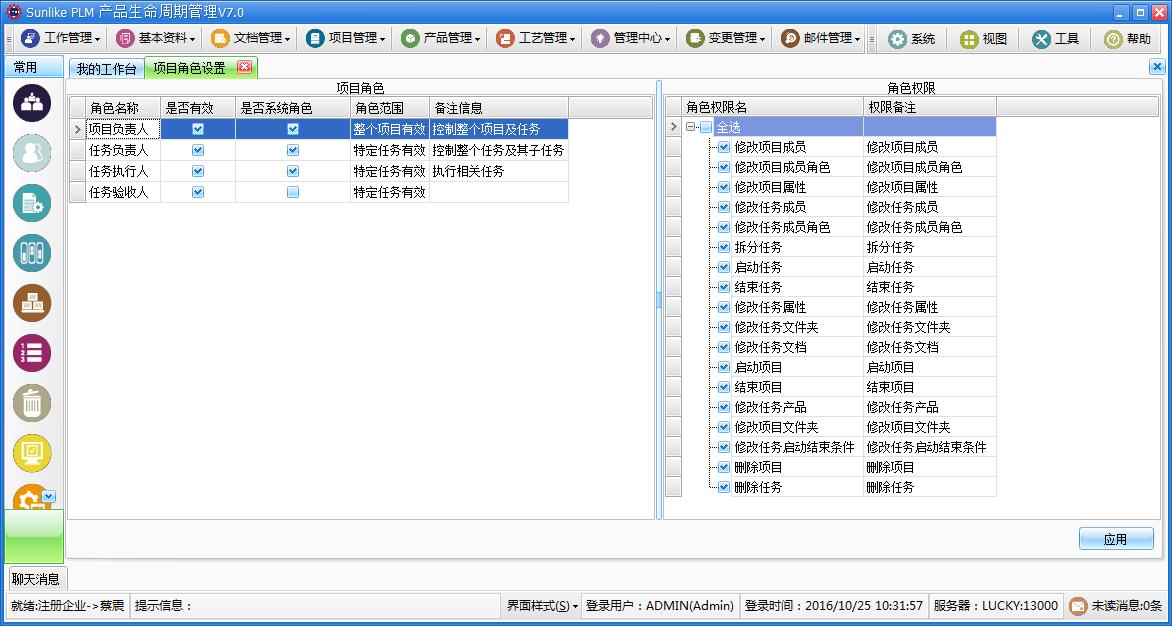Click the purple organization chart sidebar icon

32,103
